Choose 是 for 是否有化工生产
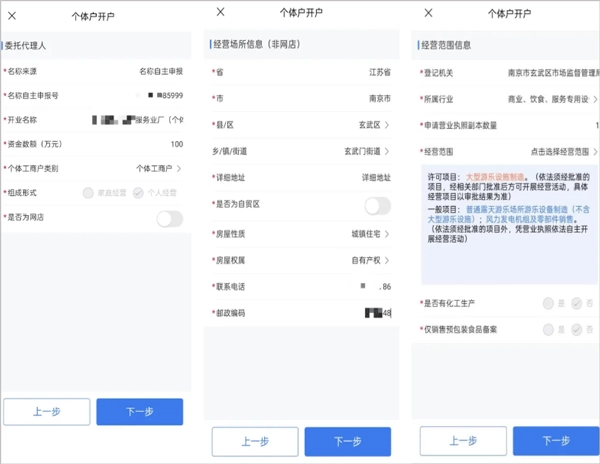 tap(549, 303)
